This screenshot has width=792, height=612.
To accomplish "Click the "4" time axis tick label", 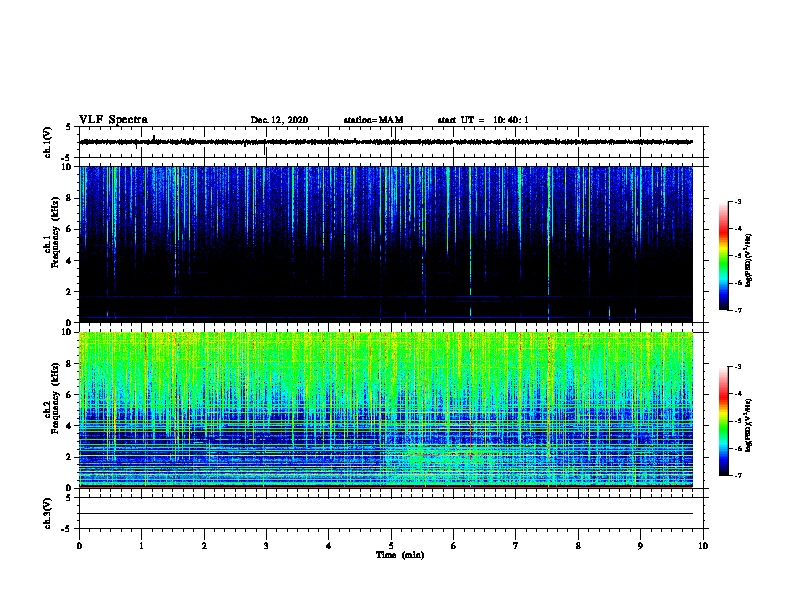I will click(x=329, y=546).
